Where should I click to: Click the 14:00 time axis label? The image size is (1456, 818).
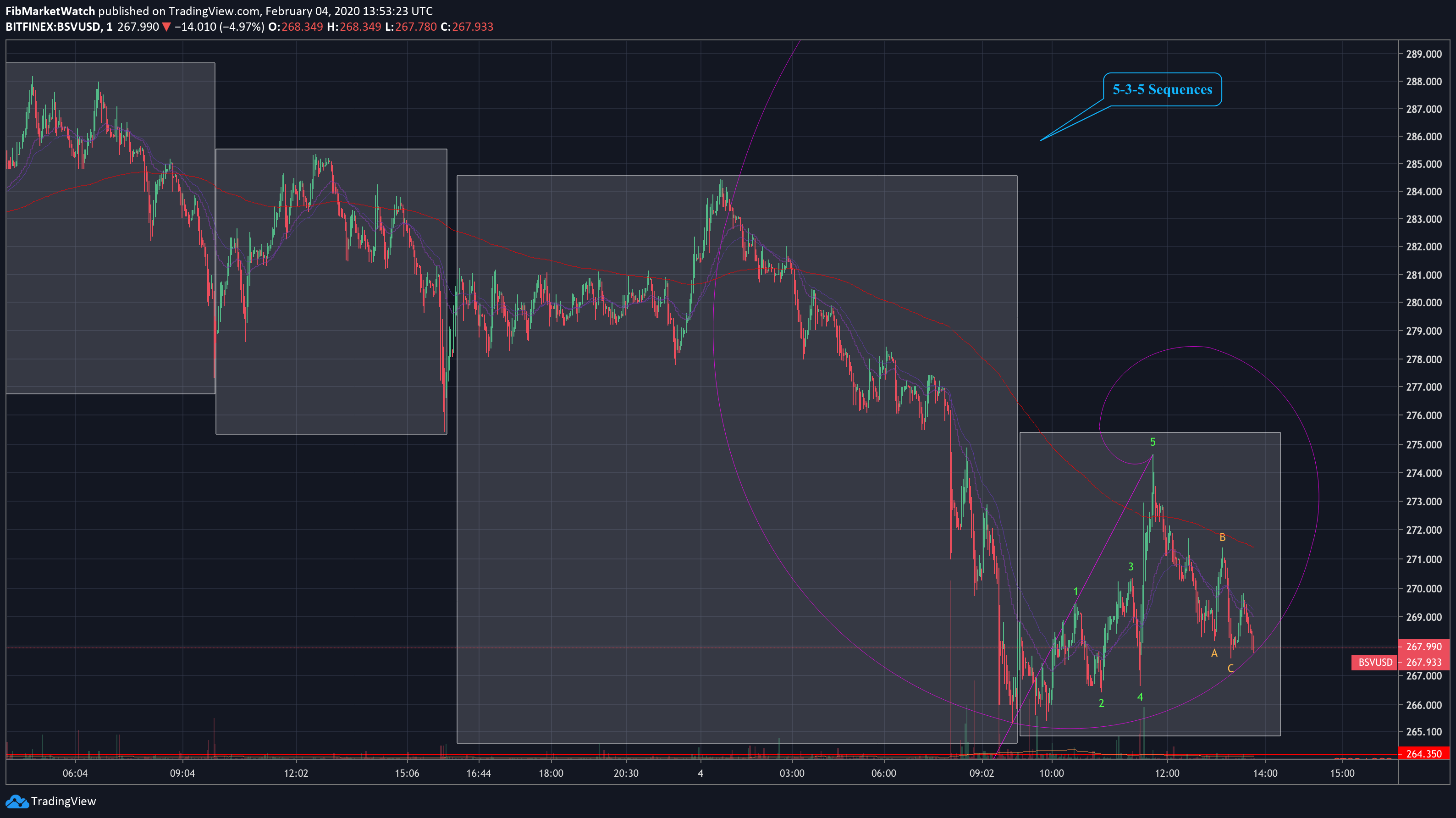tap(1264, 773)
